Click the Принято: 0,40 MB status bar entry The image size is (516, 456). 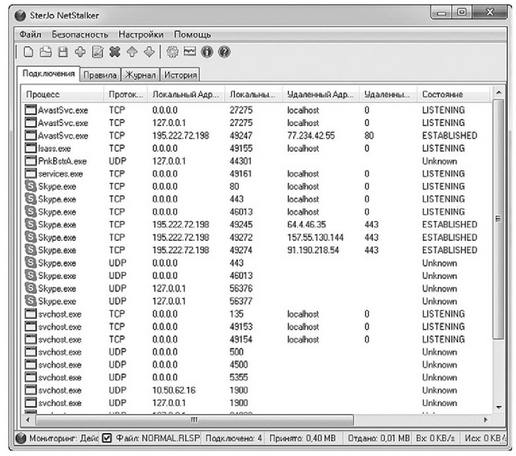(302, 438)
